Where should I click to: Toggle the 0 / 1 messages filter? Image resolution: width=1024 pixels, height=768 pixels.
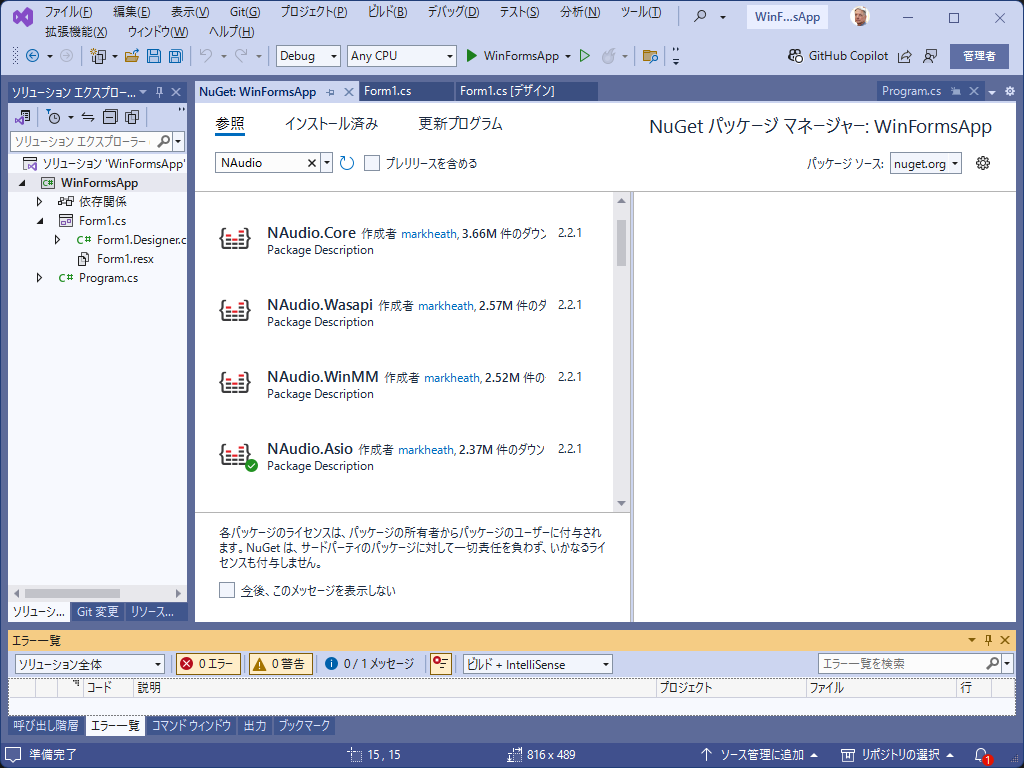point(370,664)
